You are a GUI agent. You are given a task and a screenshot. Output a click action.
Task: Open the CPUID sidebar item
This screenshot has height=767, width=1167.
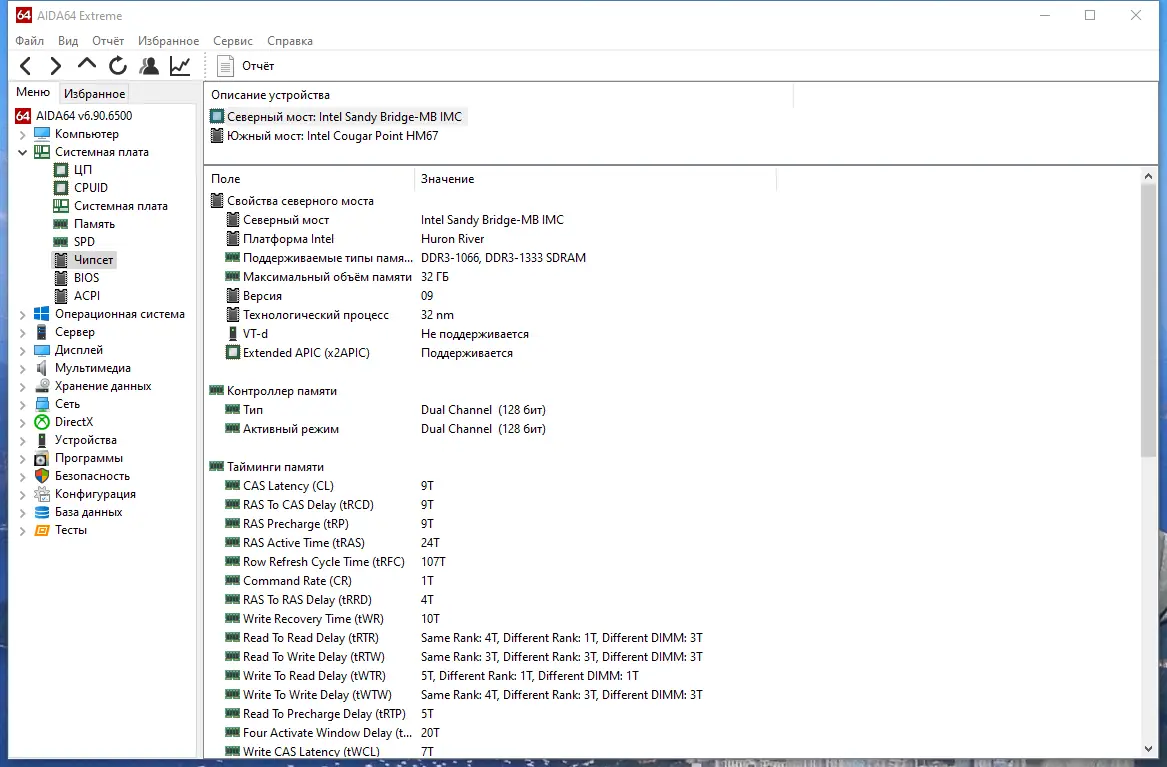(88, 187)
